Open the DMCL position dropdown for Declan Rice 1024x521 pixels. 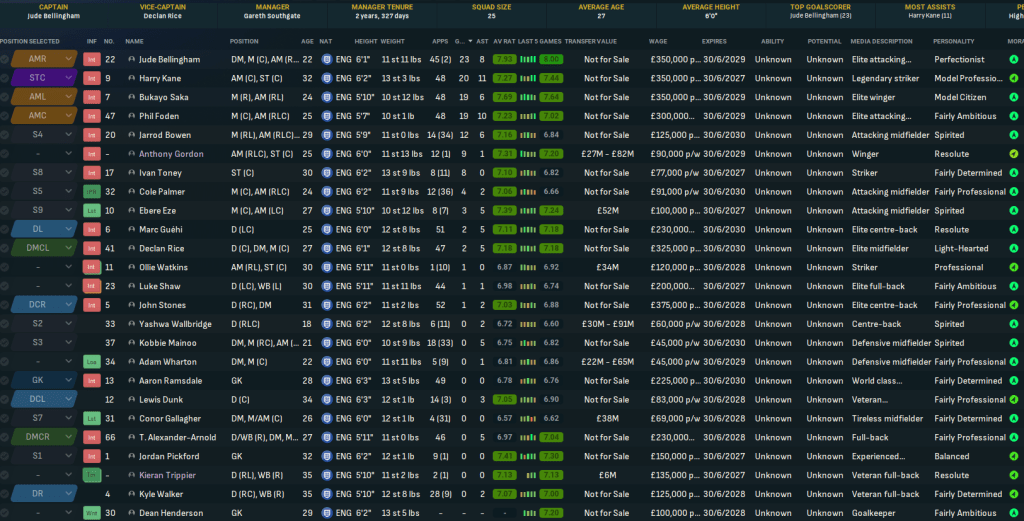68,248
